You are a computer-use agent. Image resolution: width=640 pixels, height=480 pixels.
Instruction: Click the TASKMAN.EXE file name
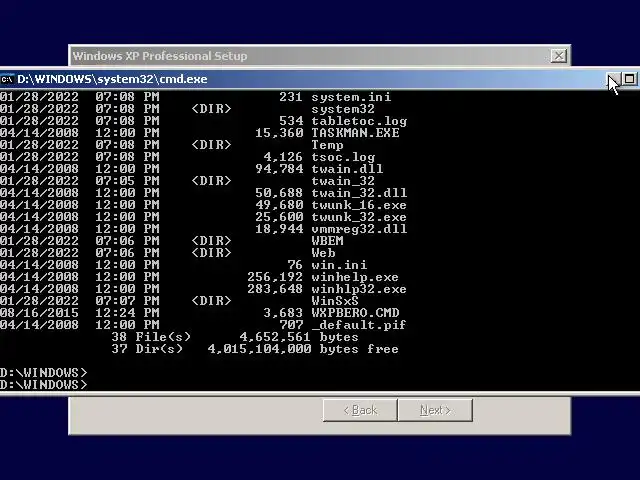tap(355, 133)
